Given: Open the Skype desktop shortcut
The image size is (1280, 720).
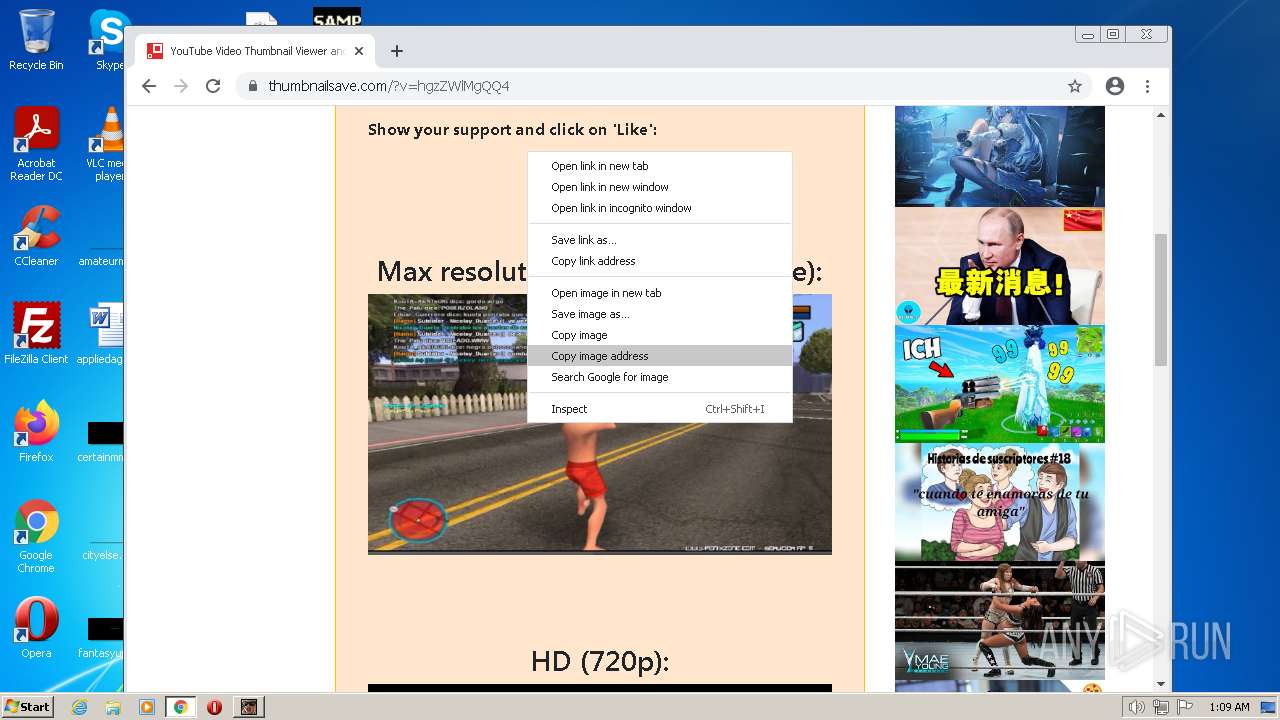Looking at the screenshot, I should pyautogui.click(x=108, y=41).
